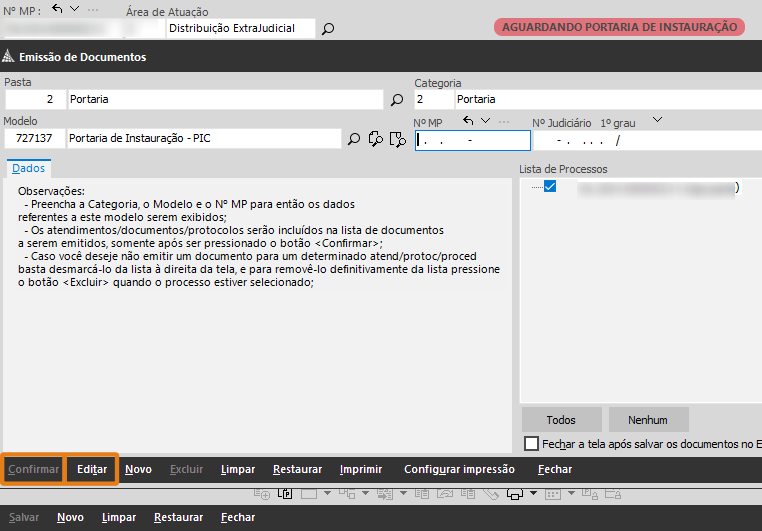762x531 pixels.
Task: Click the clipboard icon left of the curved-arrows icon
Action: tap(422, 494)
